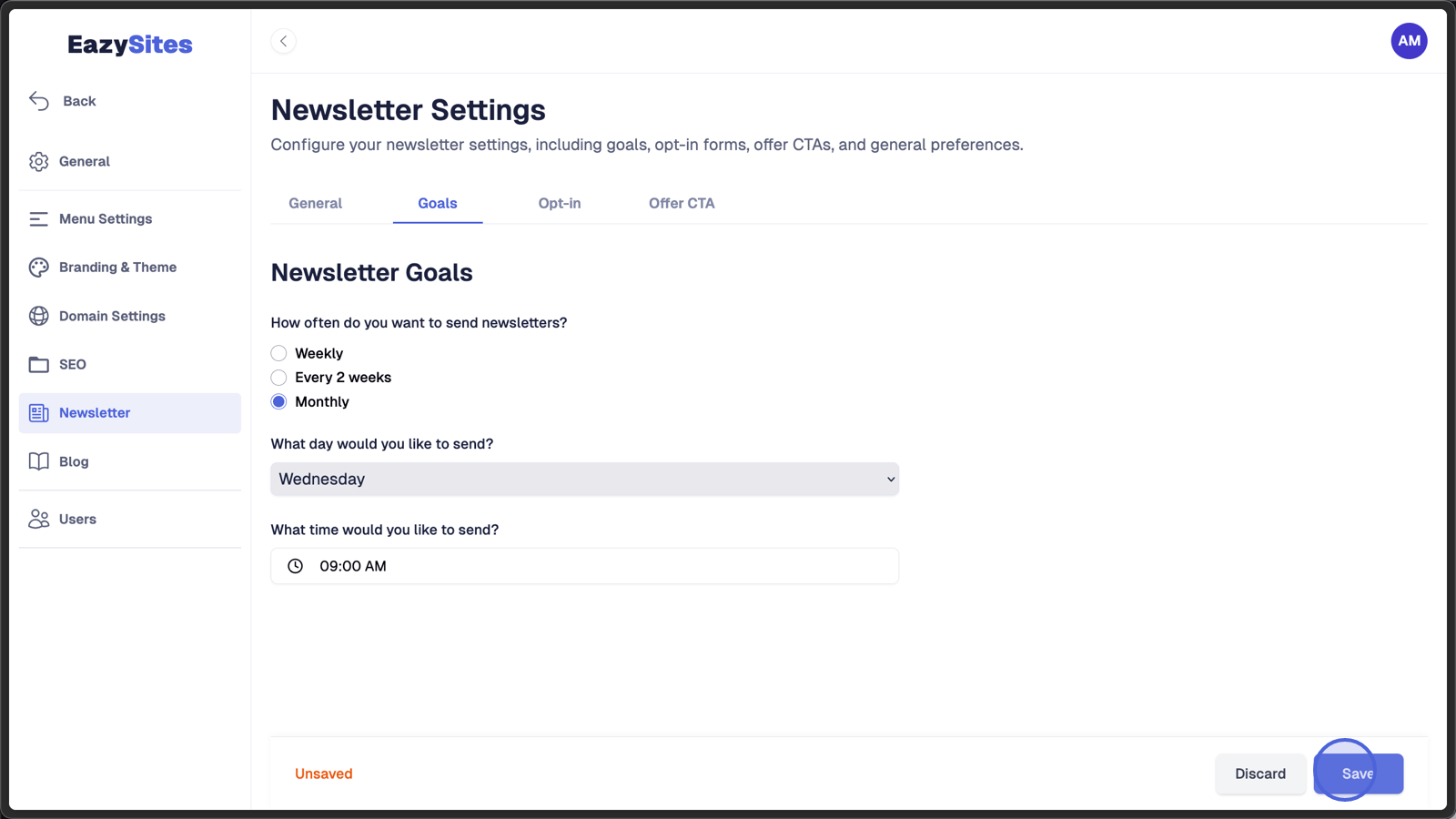Image resolution: width=1456 pixels, height=819 pixels.
Task: Click the Discard button
Action: (x=1260, y=773)
